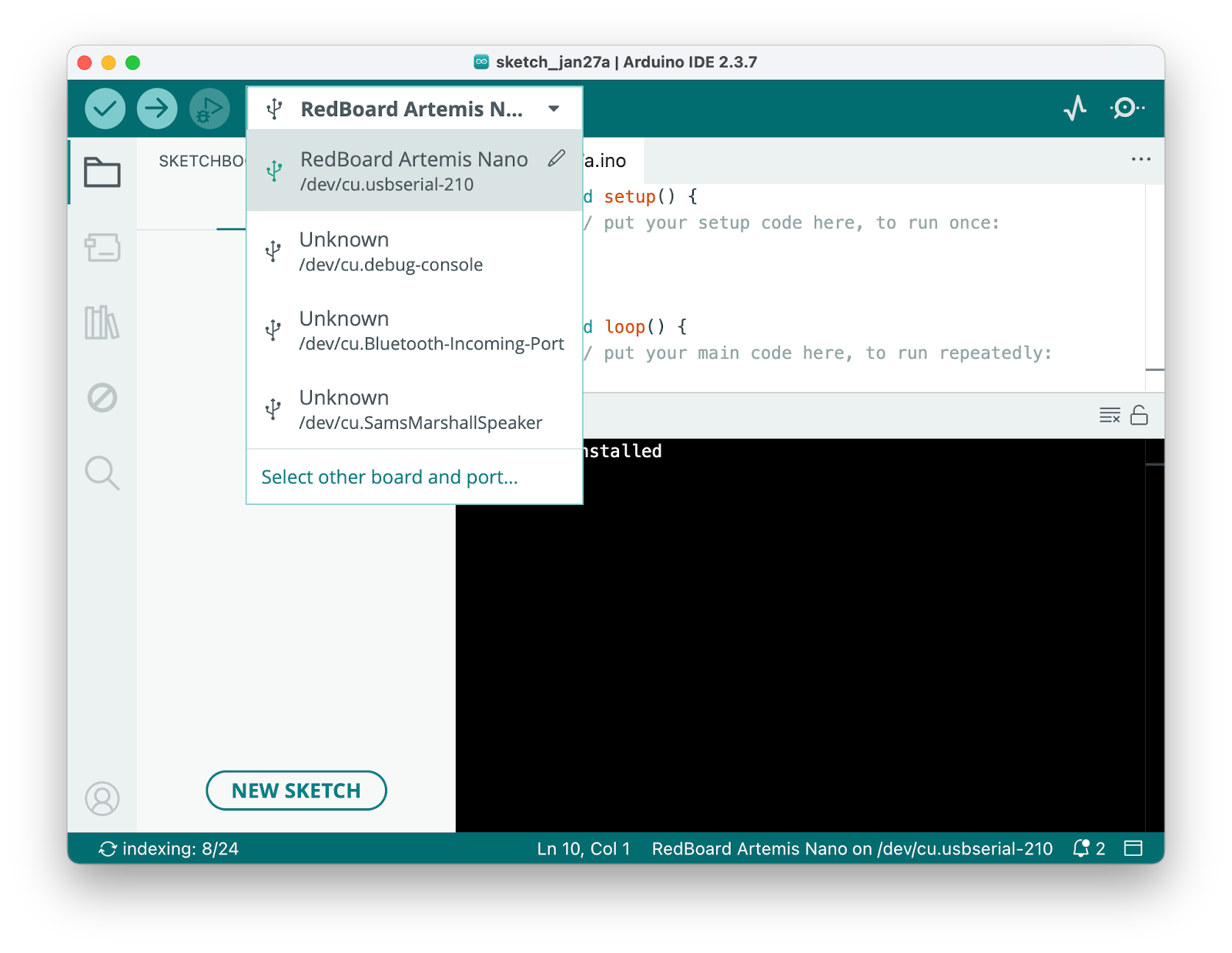Toggle autoscroll lock in the output panel
The height and width of the screenshot is (953, 1232).
click(x=1139, y=415)
